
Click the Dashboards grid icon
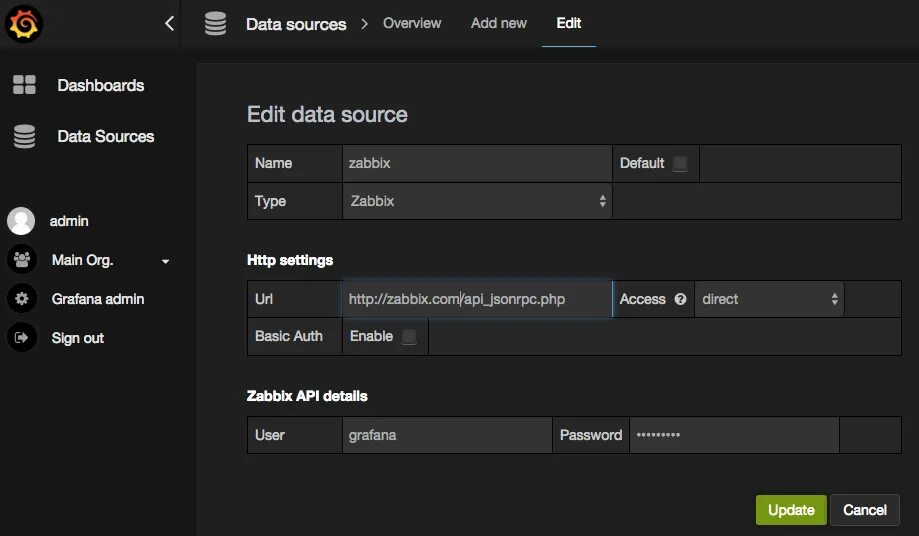click(24, 85)
